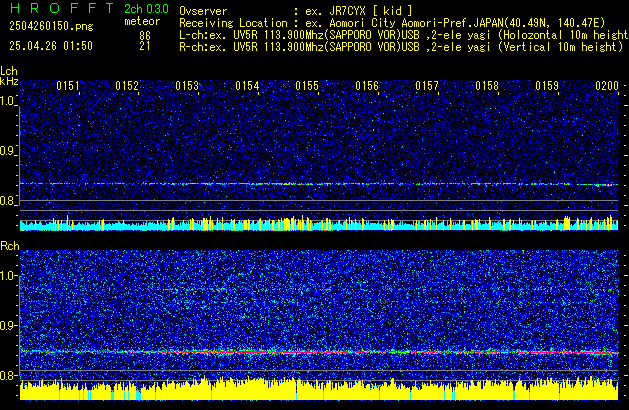The height and width of the screenshot is (410, 629).
Task: Click the 'meteor' label
Action: (x=142, y=21)
